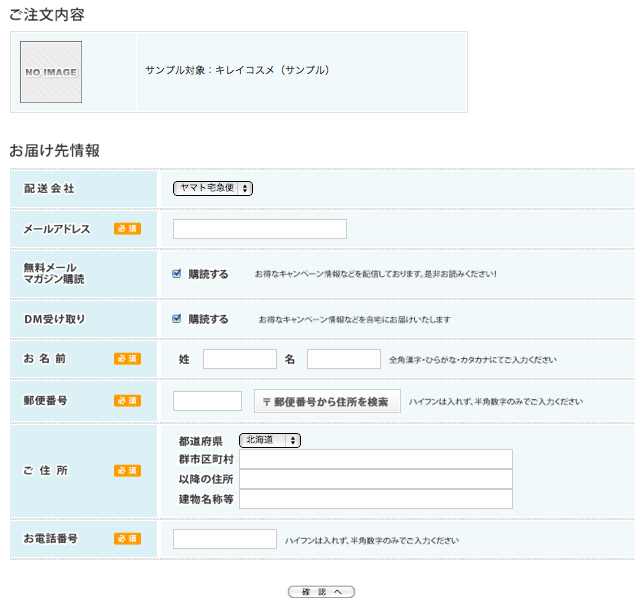
Task: Click the メールアドレス input field
Action: [x=259, y=229]
